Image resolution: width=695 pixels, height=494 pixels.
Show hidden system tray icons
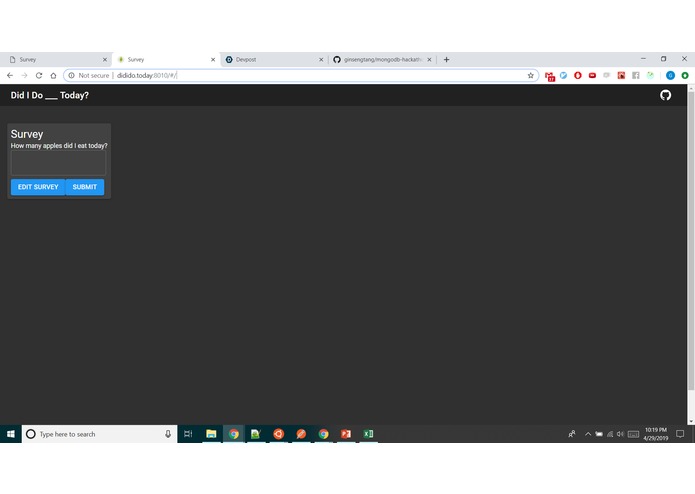[588, 434]
